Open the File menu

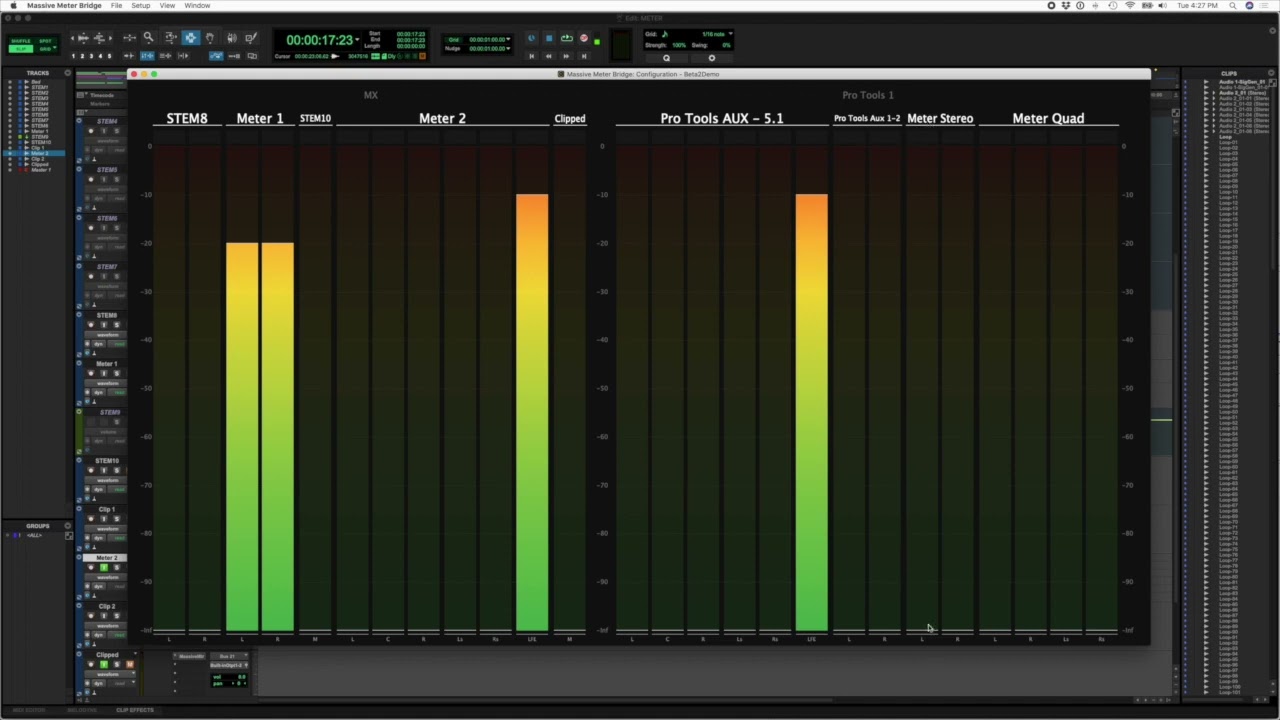click(116, 5)
